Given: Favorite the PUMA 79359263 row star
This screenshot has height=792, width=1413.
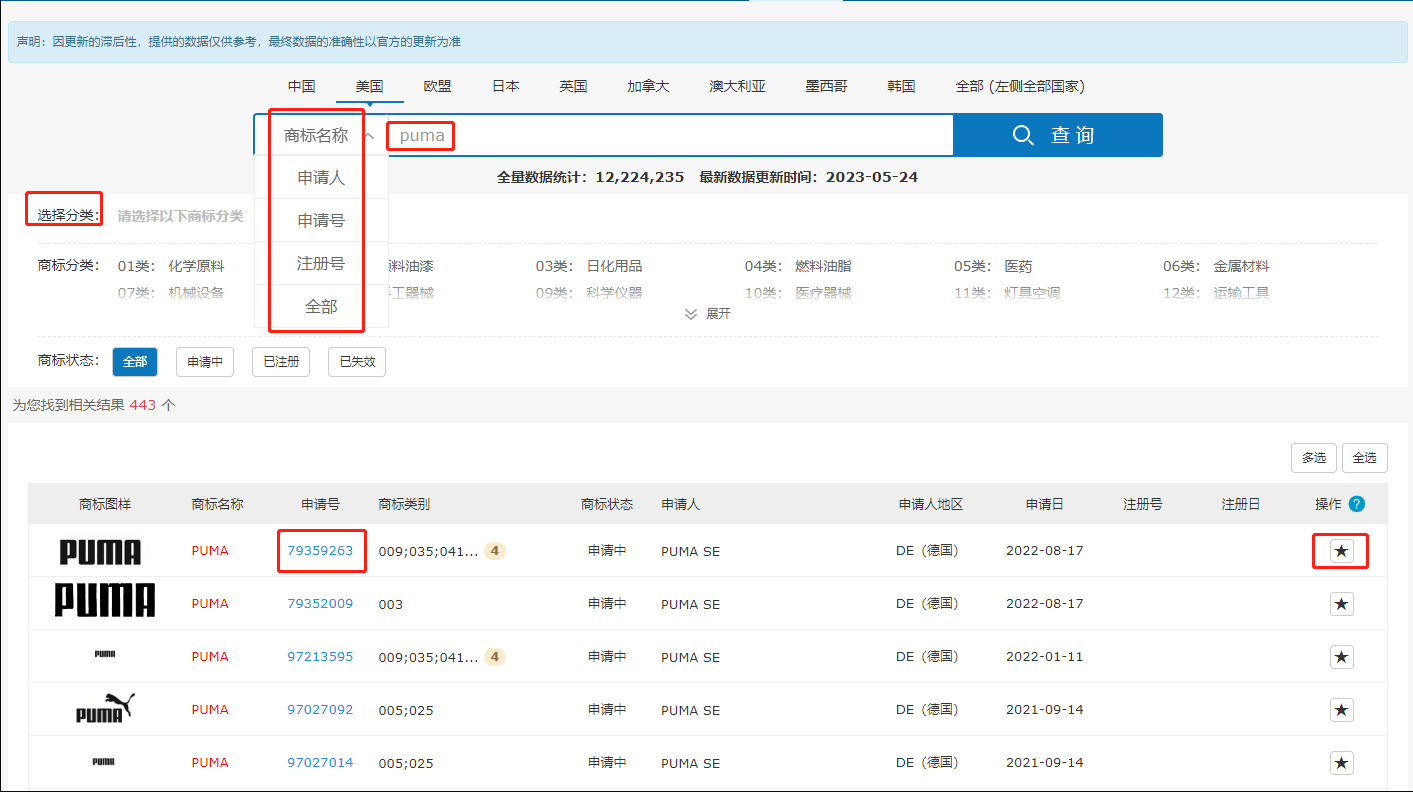Looking at the screenshot, I should tap(1341, 551).
